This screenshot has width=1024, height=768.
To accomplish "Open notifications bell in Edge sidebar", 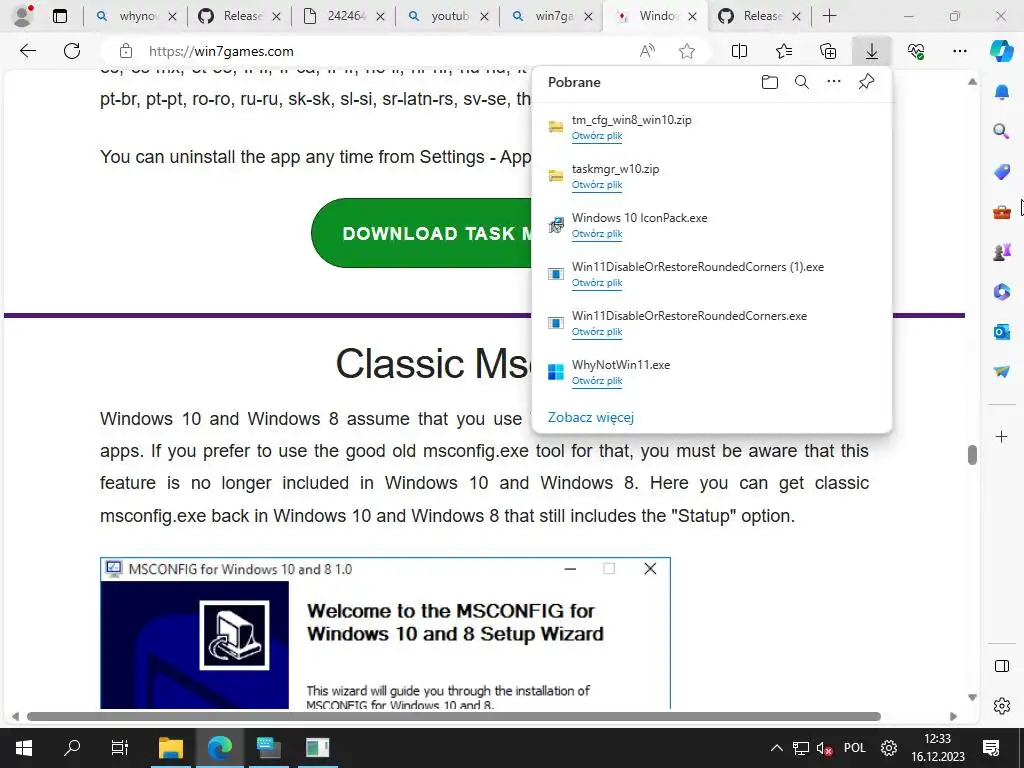I will tap(1001, 91).
